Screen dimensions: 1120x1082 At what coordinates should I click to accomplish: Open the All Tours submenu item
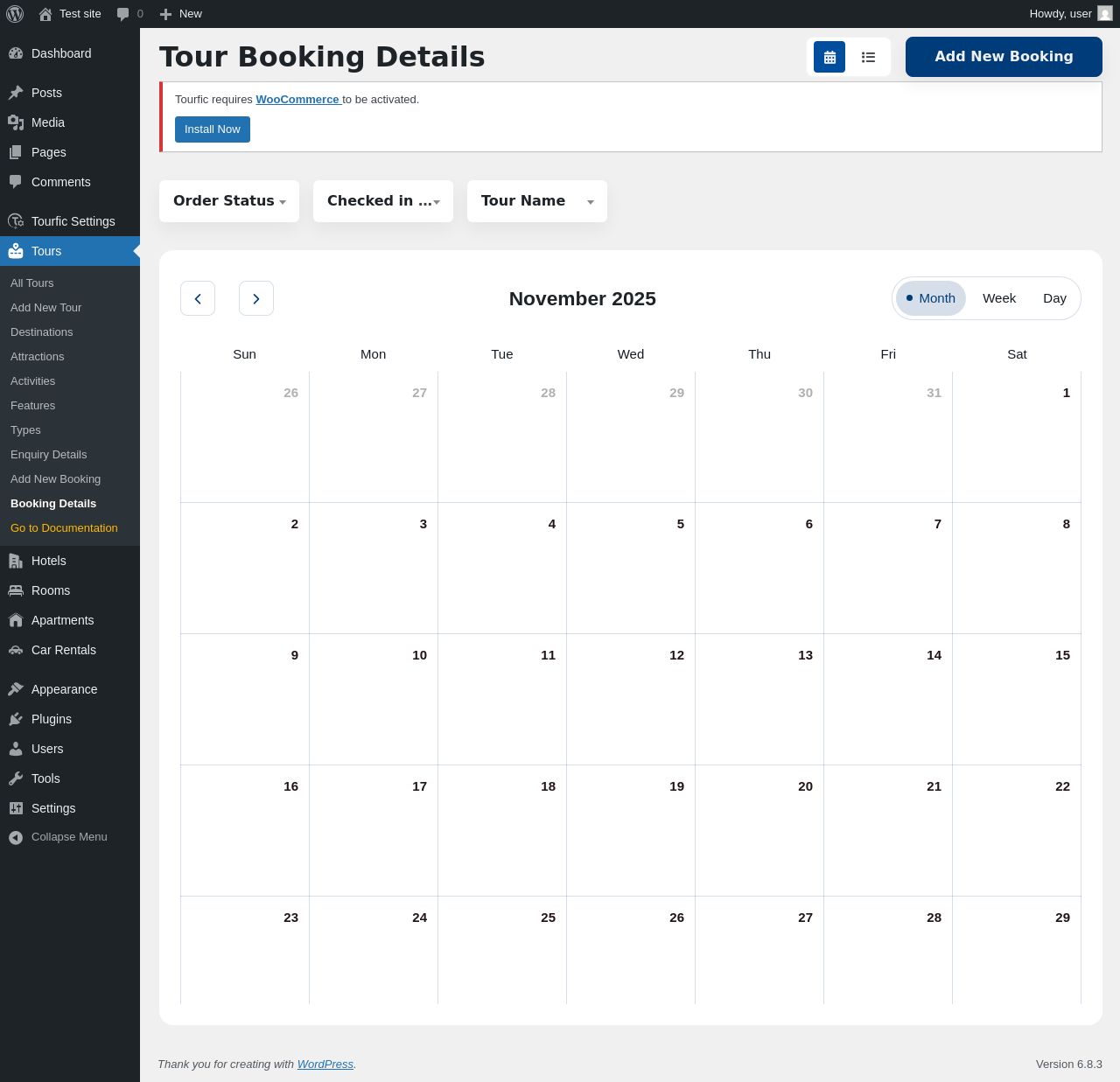coord(32,283)
